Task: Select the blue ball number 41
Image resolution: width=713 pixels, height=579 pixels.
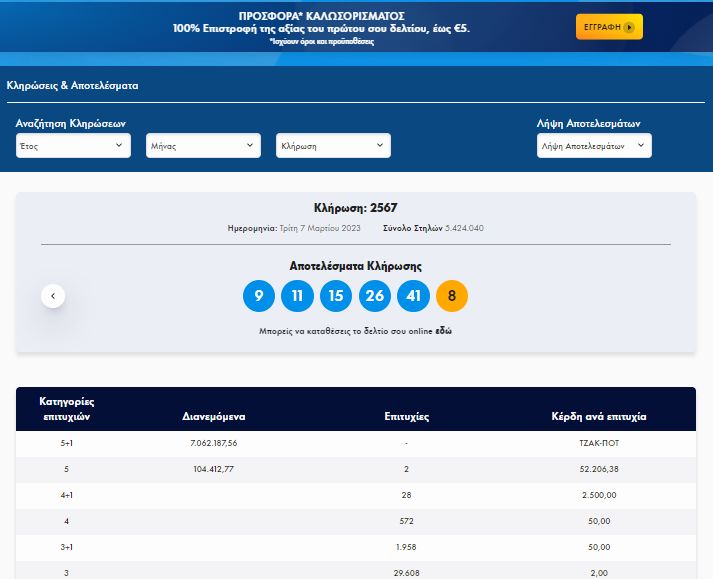Action: click(413, 296)
